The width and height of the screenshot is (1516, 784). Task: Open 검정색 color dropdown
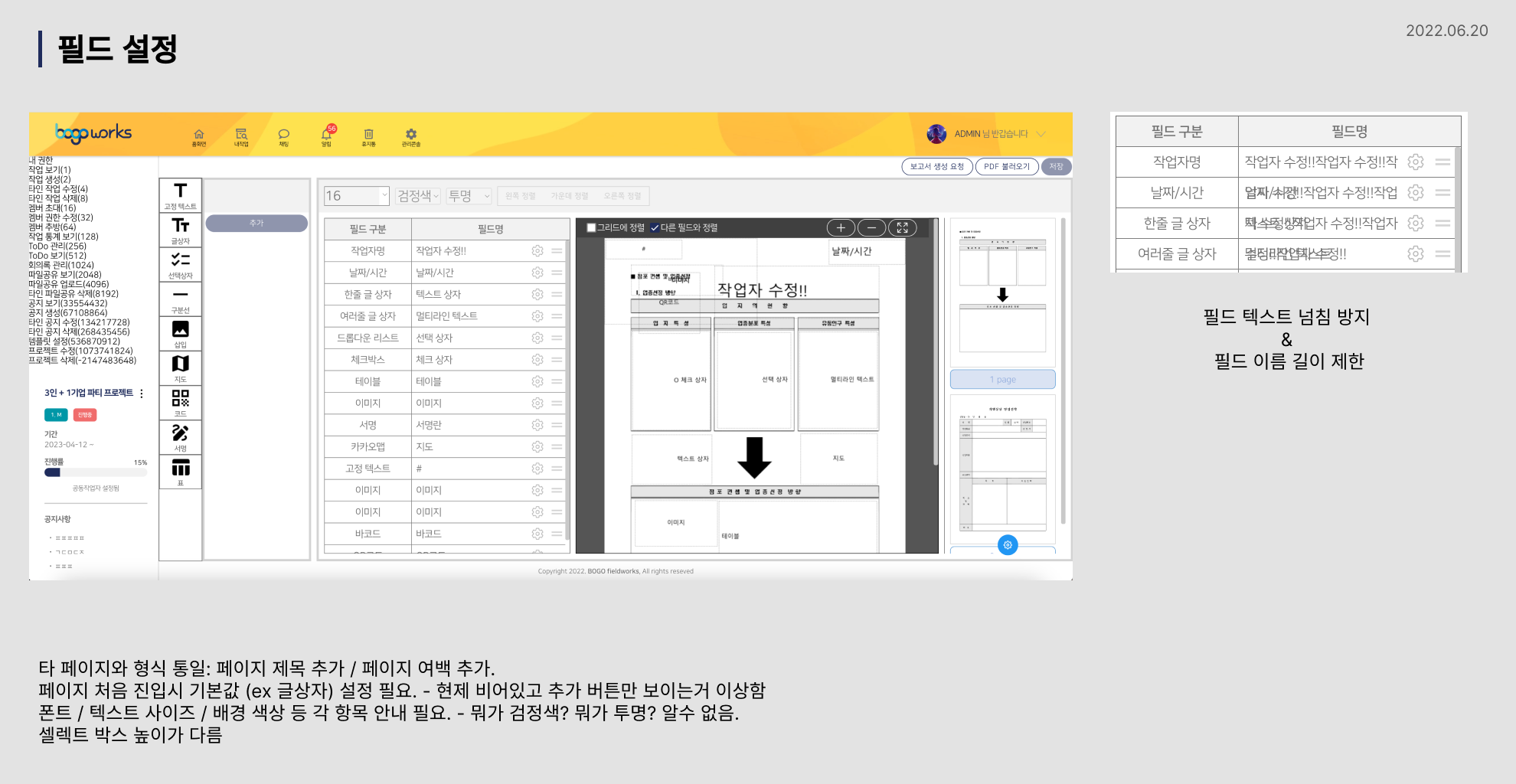pos(417,196)
